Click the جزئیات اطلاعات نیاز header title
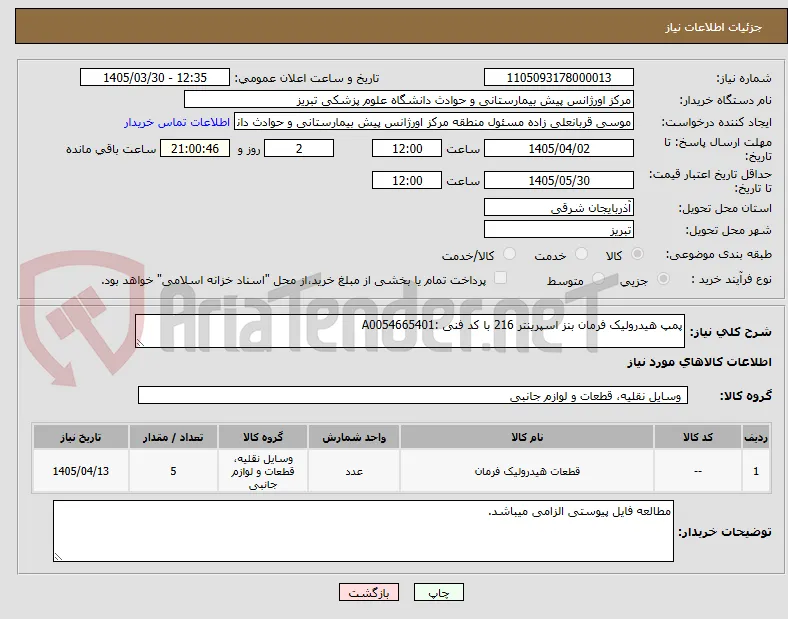 pyautogui.click(x=714, y=27)
